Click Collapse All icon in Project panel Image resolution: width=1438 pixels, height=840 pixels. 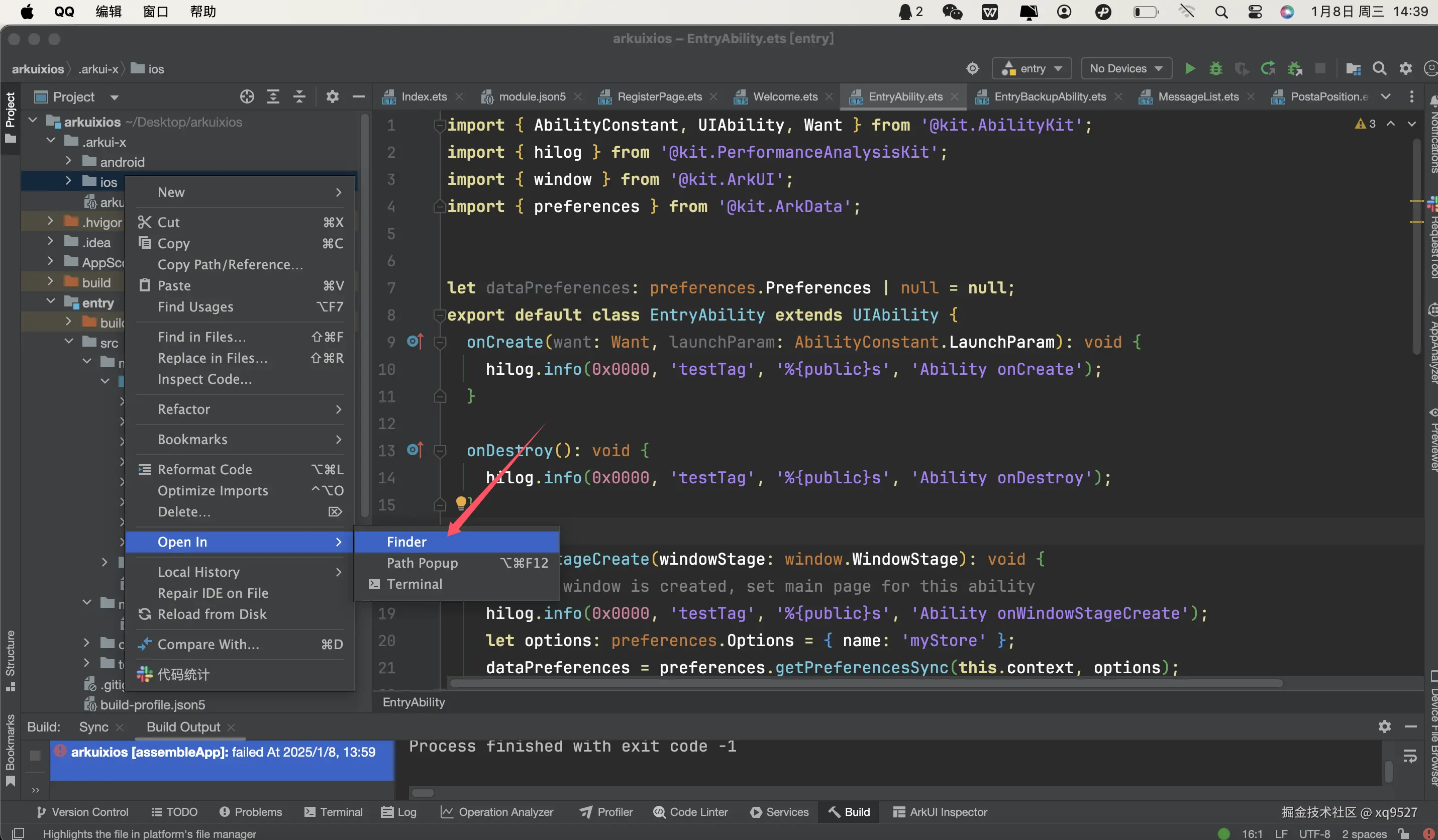299,97
